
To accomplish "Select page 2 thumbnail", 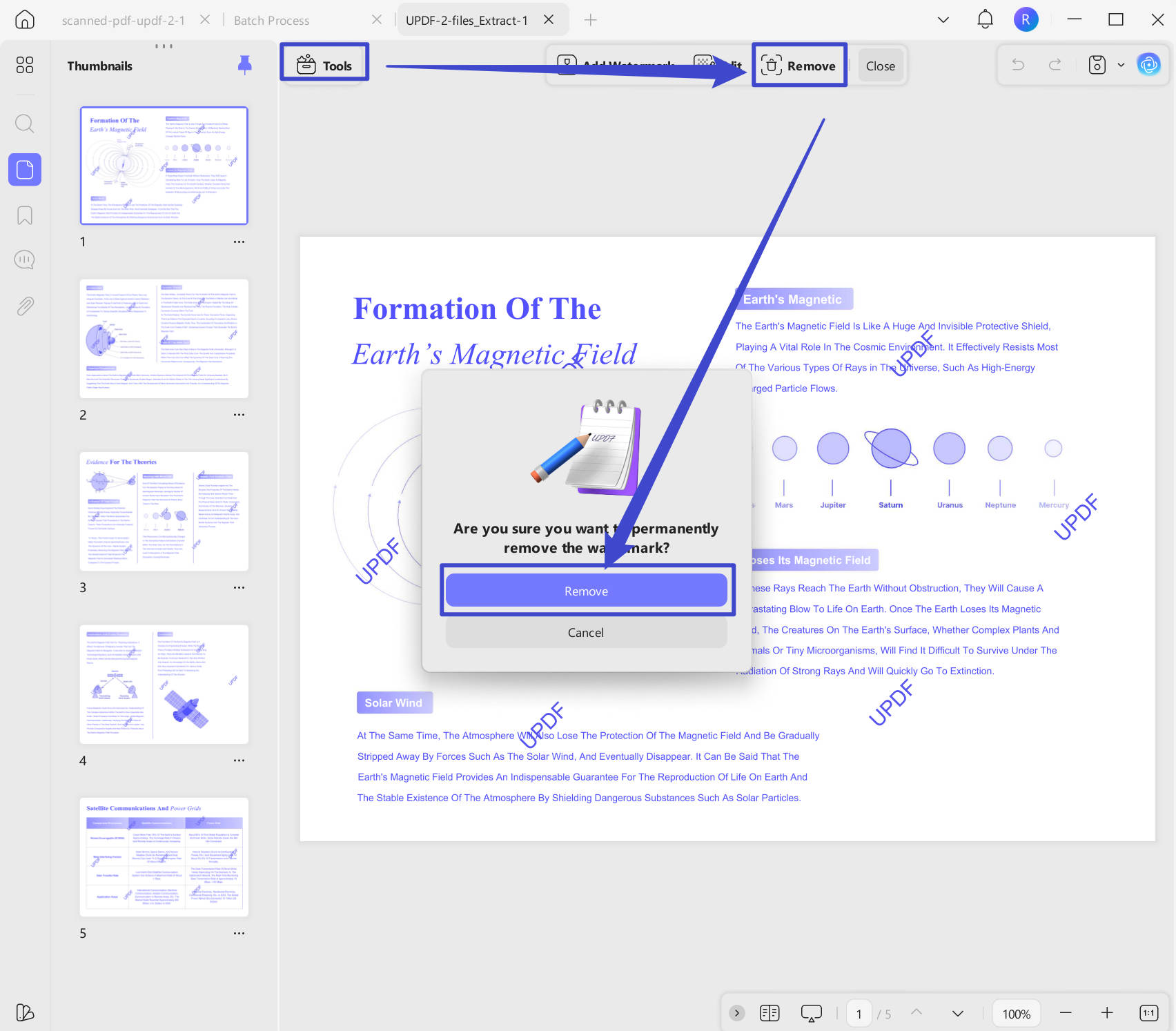I will tap(164, 339).
